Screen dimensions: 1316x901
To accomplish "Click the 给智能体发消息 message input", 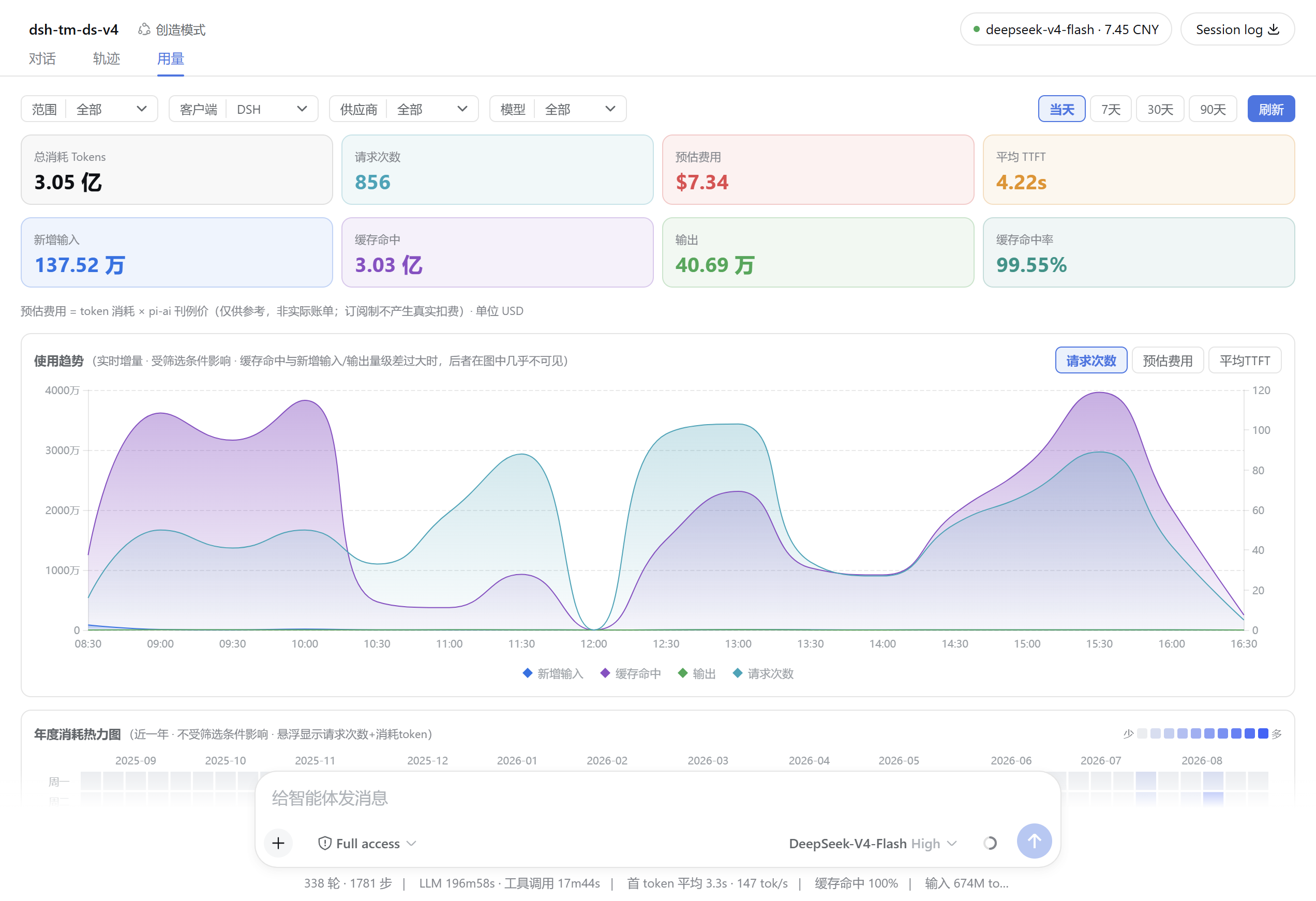I will [657, 798].
